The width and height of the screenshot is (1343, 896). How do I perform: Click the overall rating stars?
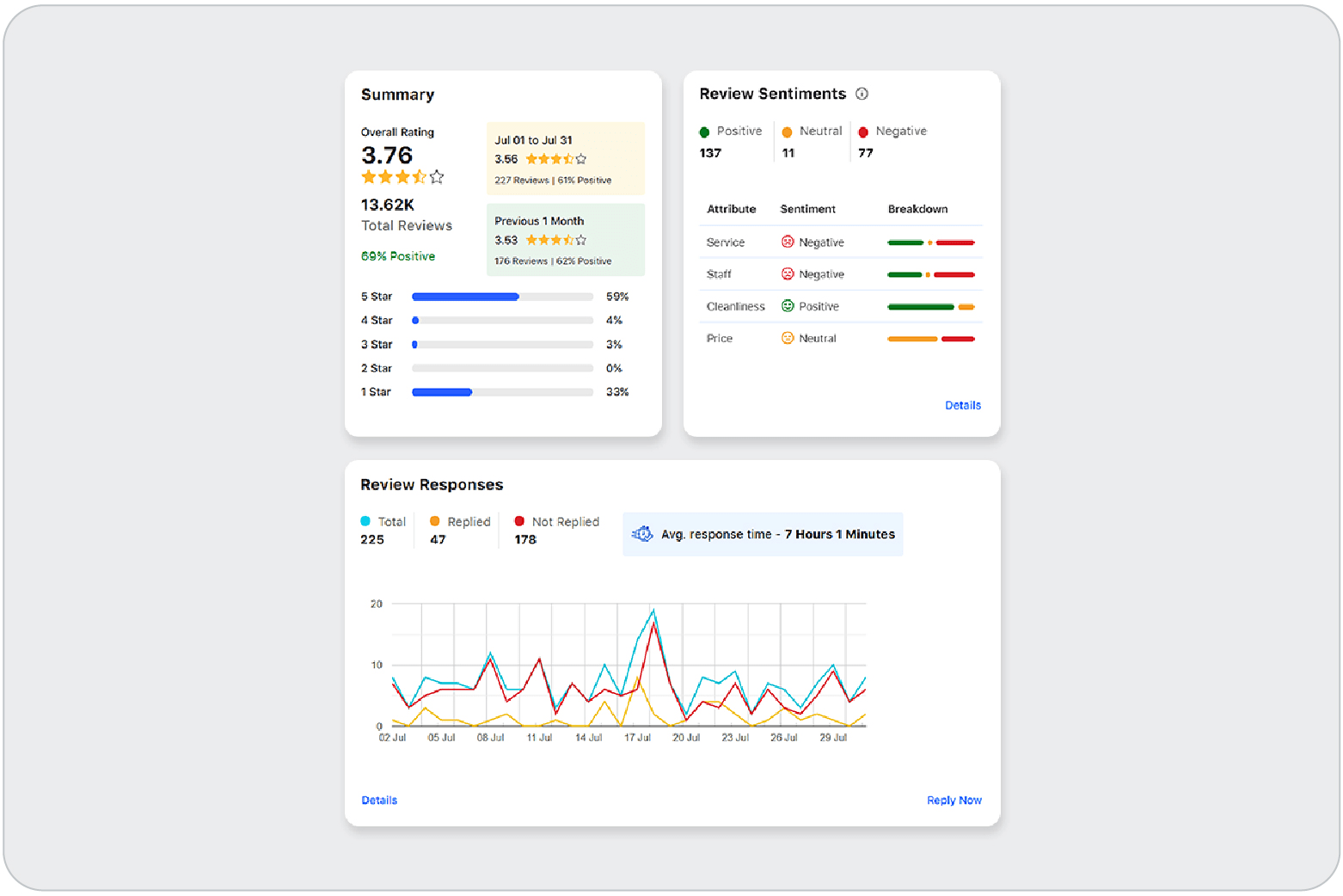coord(402,177)
